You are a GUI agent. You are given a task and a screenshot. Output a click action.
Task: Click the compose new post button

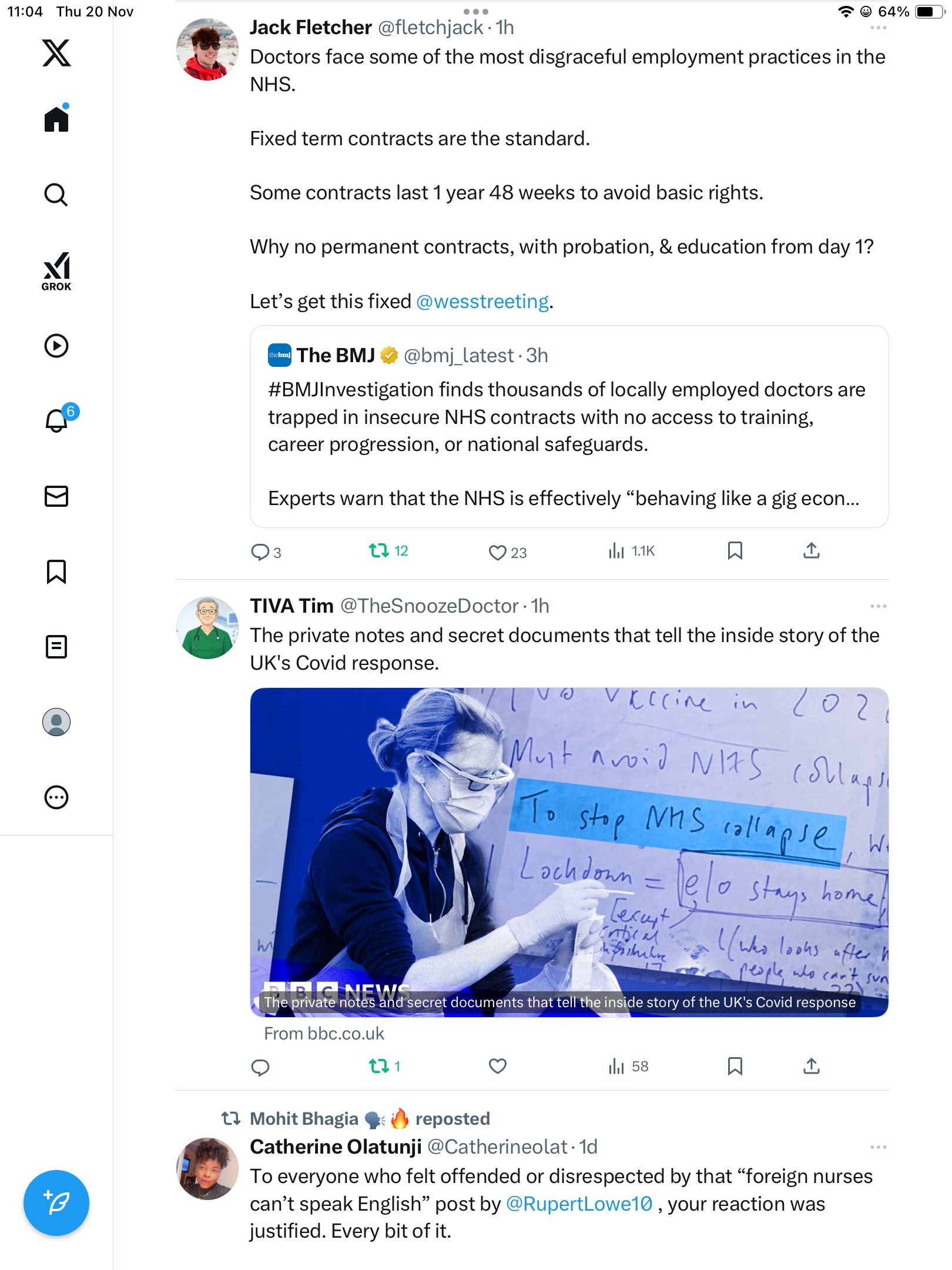click(x=56, y=1203)
